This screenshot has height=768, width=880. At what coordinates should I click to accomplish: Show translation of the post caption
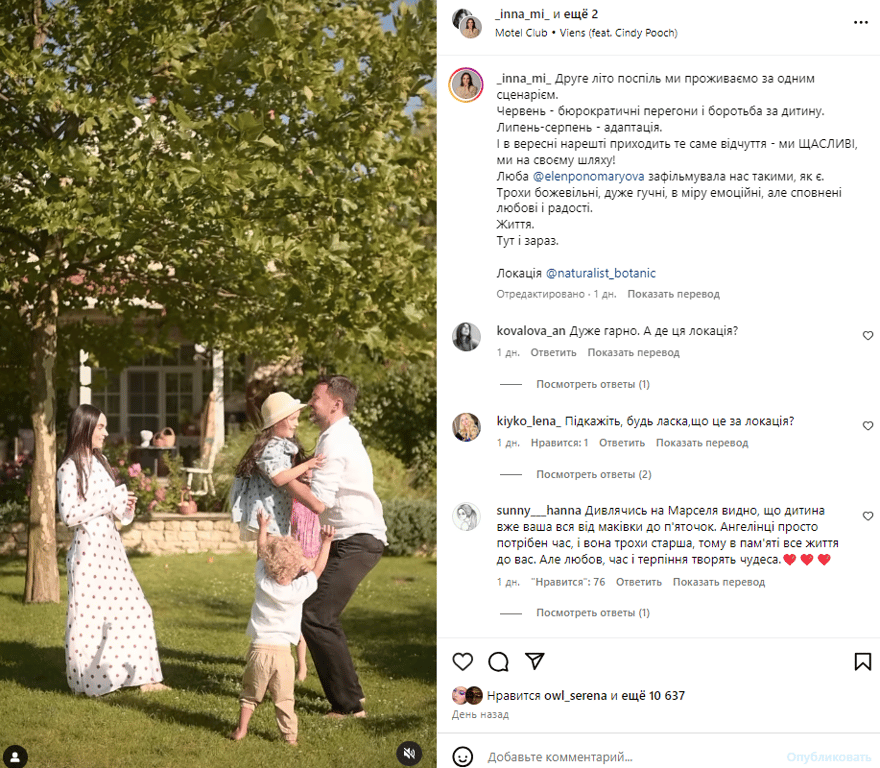(673, 294)
